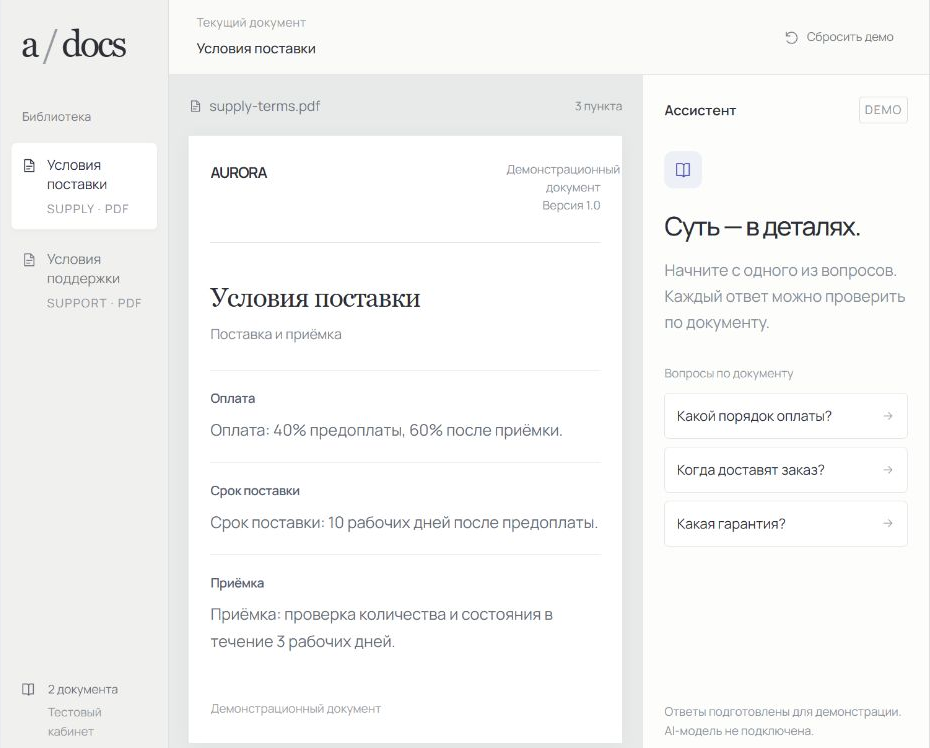930x748 pixels.
Task: Click file icon next to supply-terms.pdf
Action: point(195,107)
